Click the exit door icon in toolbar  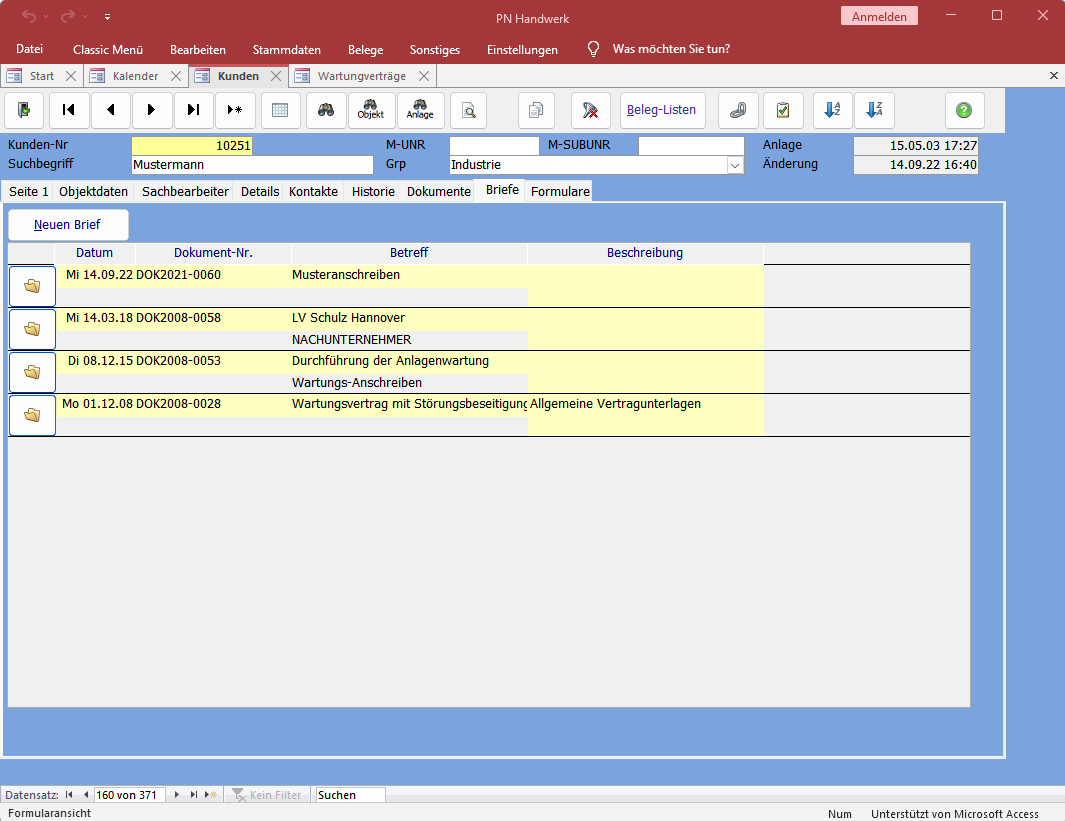(x=24, y=110)
